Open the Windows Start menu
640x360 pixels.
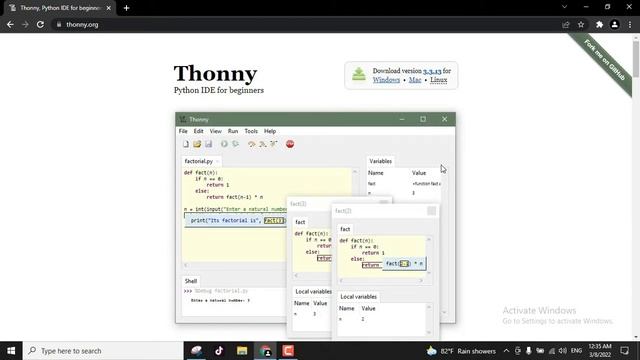[x=11, y=351]
